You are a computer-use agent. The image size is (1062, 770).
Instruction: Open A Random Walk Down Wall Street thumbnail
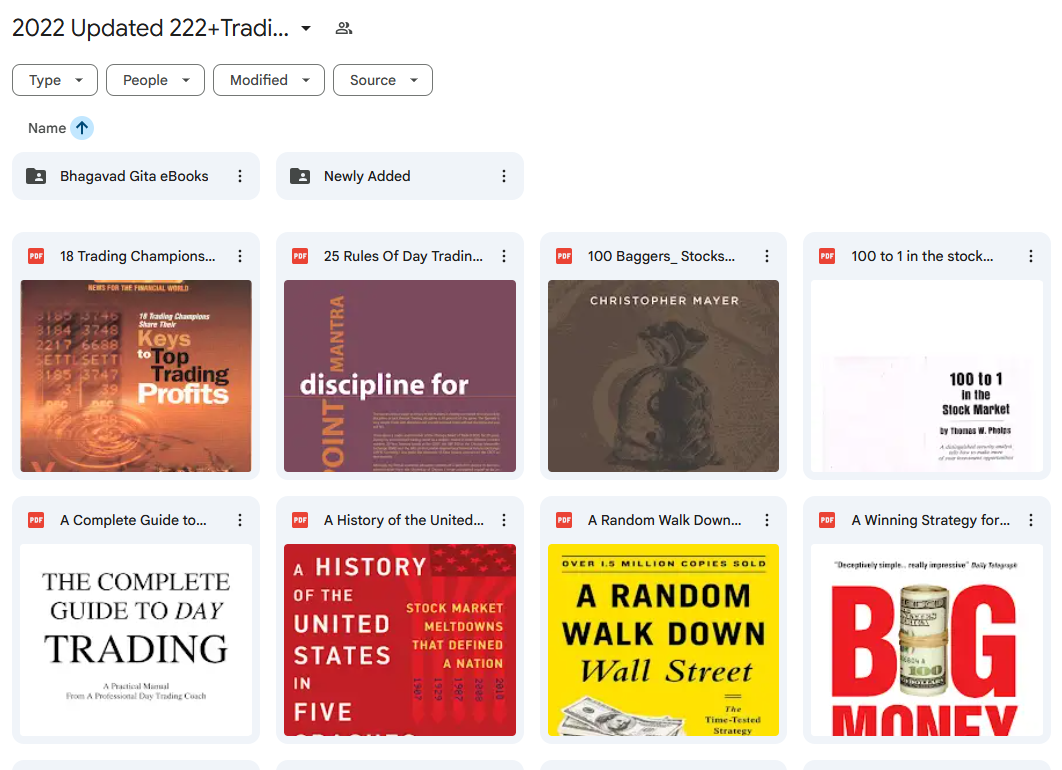663,640
